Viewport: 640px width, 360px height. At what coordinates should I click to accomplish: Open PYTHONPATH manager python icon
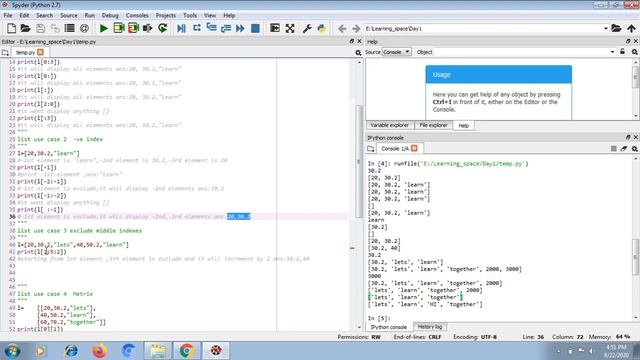click(x=322, y=28)
